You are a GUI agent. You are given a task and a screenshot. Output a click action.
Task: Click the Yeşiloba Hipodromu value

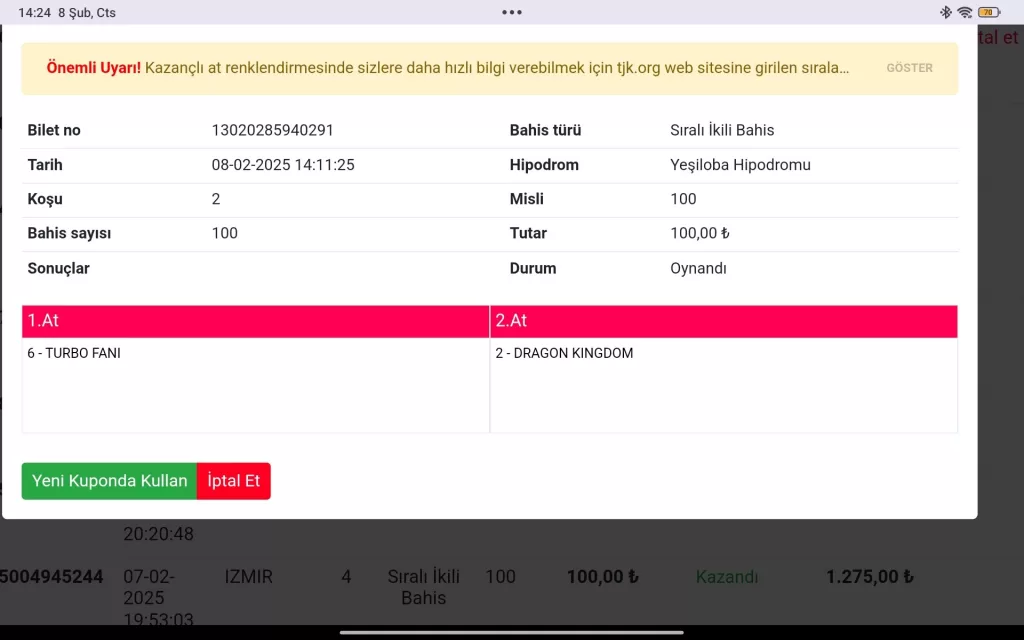[740, 165]
